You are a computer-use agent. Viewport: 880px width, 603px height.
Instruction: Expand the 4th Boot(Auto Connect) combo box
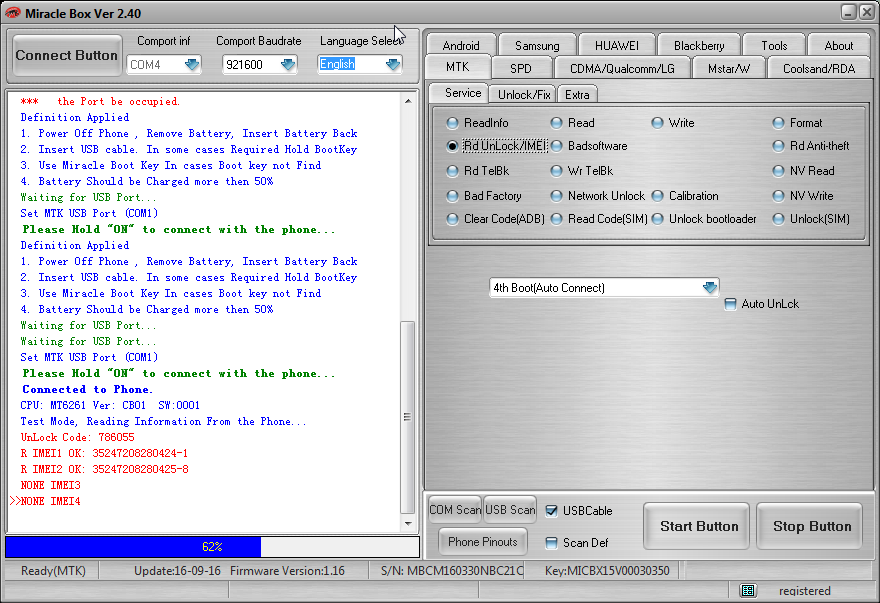[709, 287]
